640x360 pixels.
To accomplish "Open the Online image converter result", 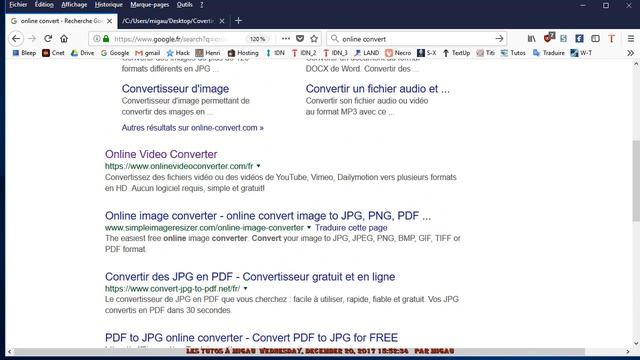I will tap(268, 216).
